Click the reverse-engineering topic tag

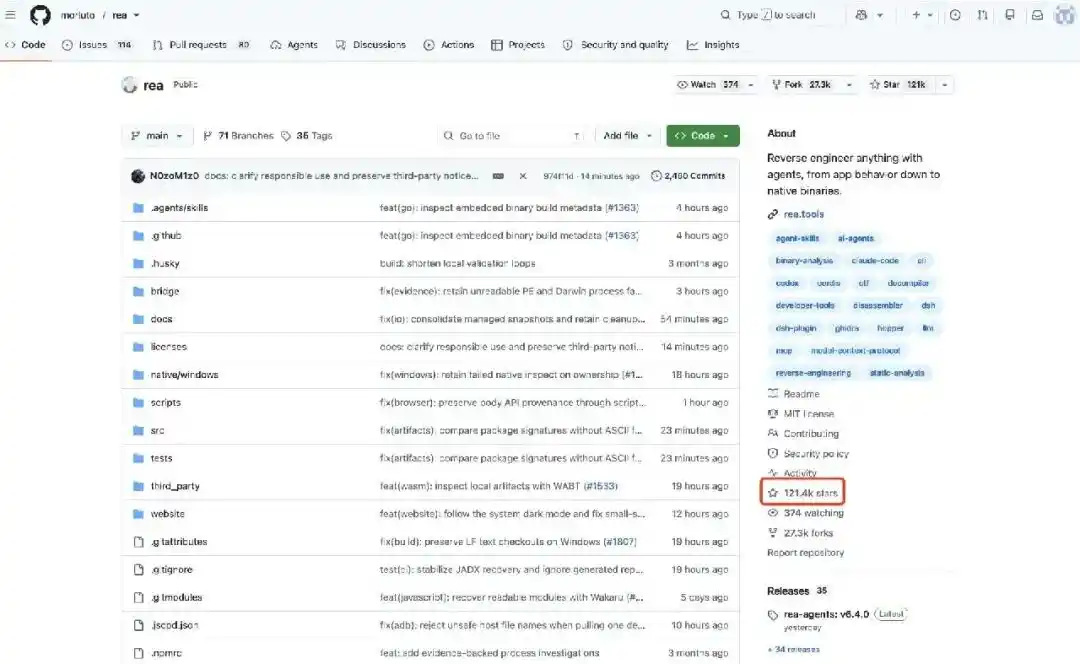(x=813, y=373)
